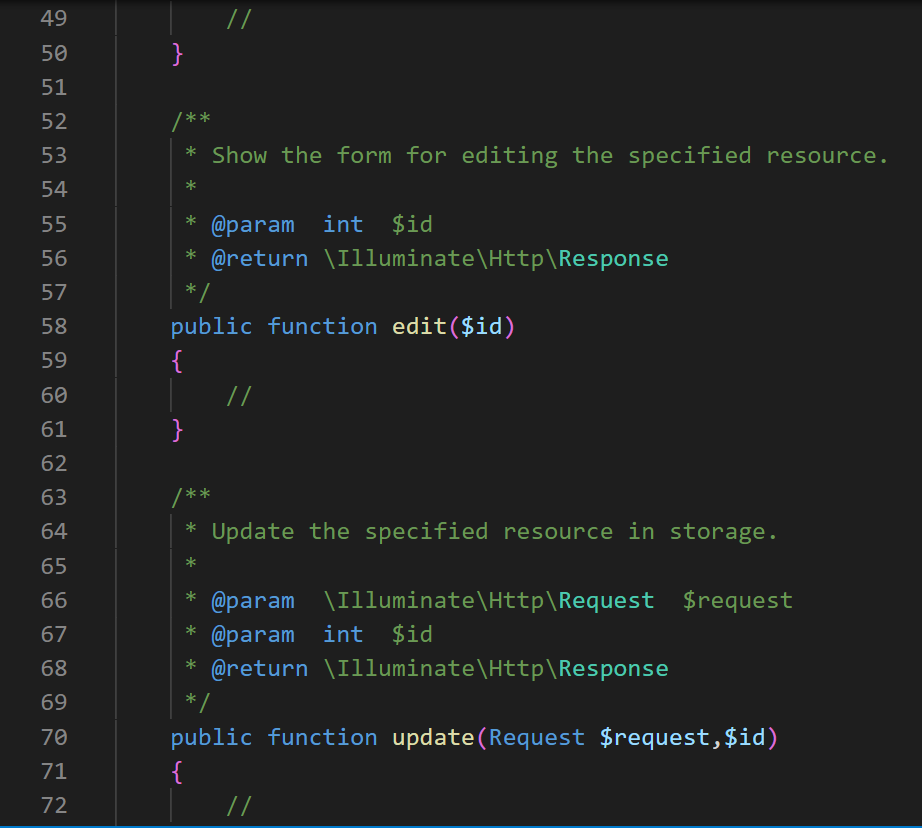Click the comment slashes on line 60
922x828 pixels.
tap(238, 396)
